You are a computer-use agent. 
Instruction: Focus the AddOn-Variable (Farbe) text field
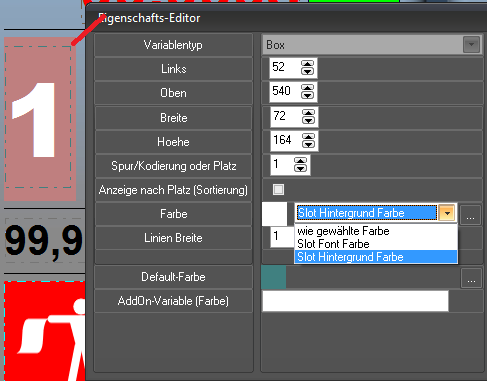(356, 301)
